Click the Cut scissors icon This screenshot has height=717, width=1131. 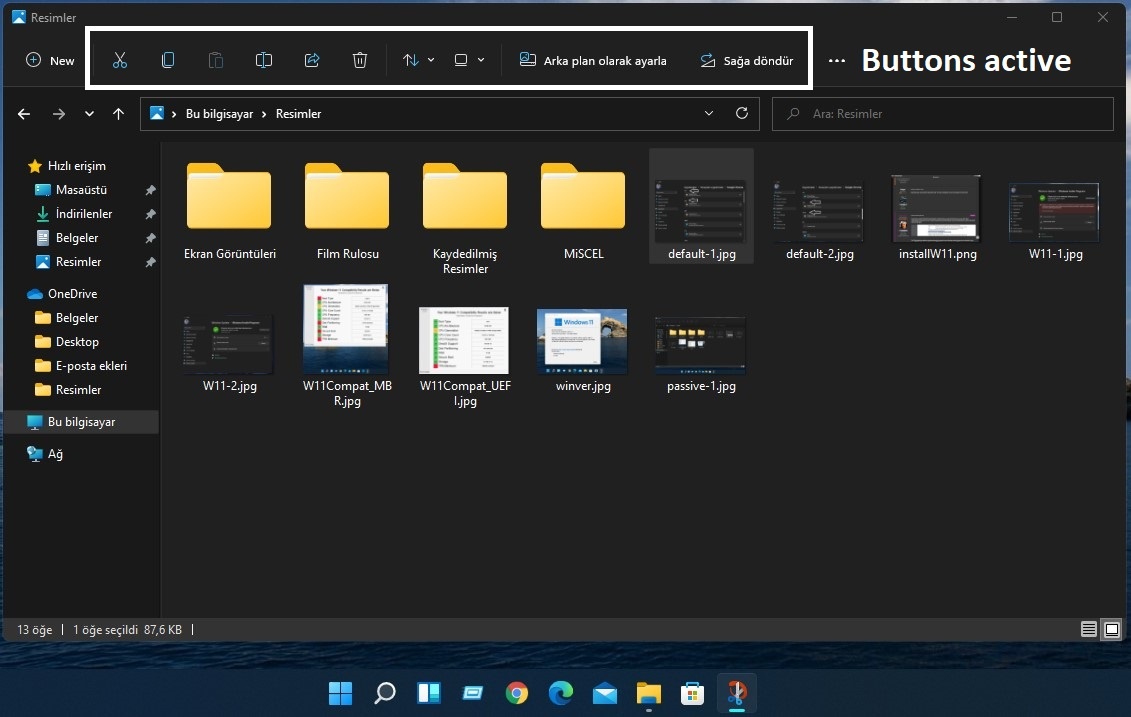coord(120,60)
